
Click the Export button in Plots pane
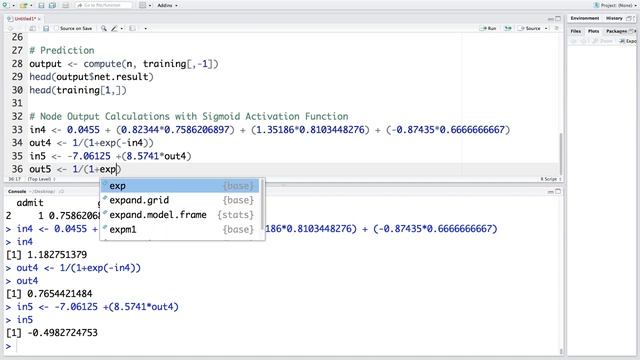(x=628, y=41)
